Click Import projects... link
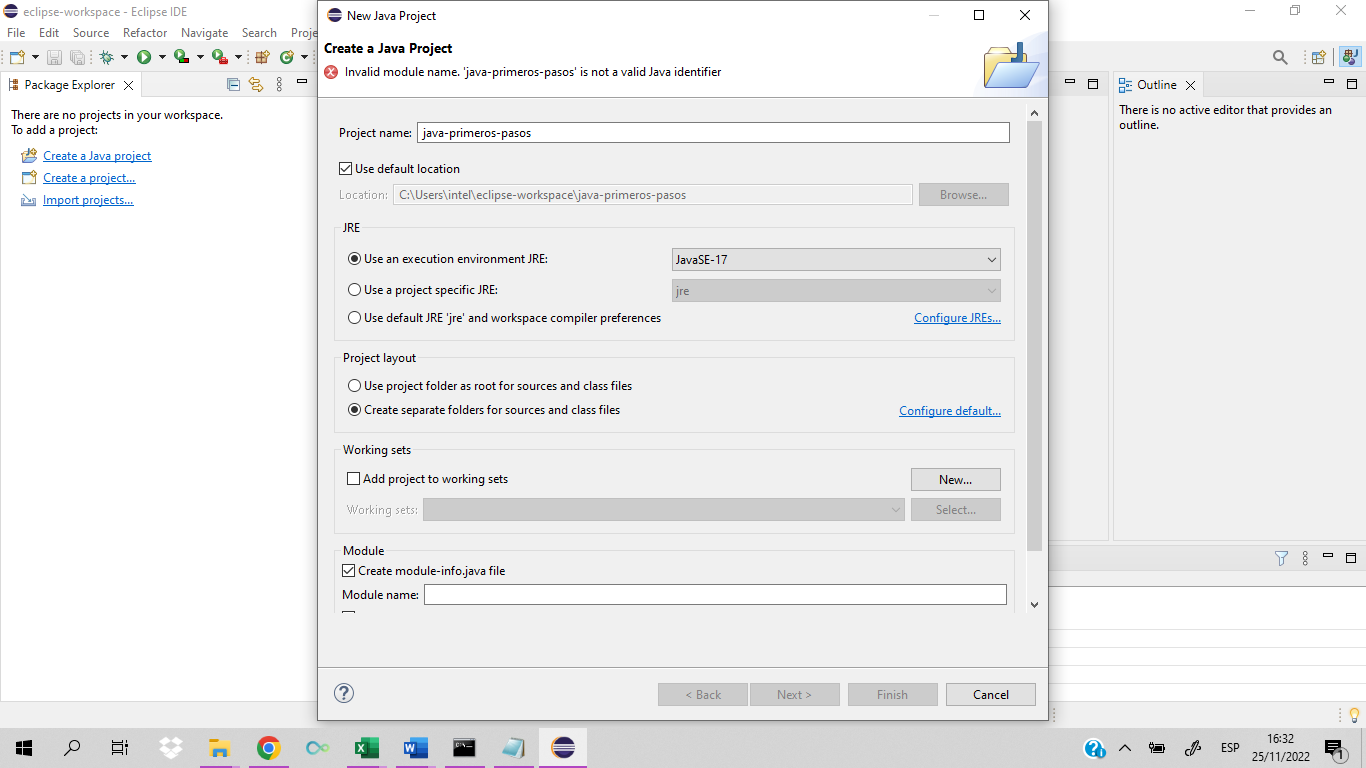This screenshot has width=1366, height=768. 88,200
